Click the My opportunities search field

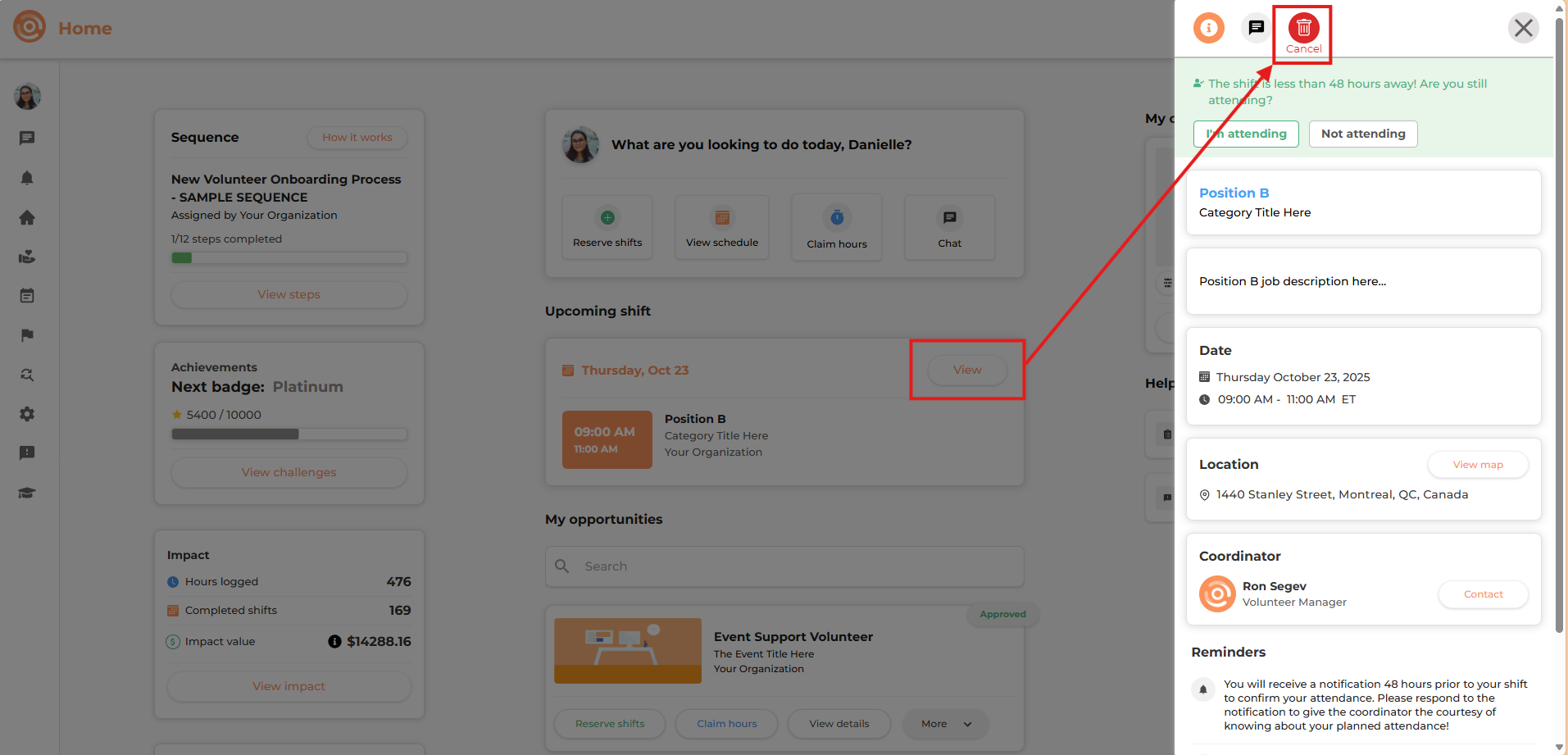pos(784,566)
